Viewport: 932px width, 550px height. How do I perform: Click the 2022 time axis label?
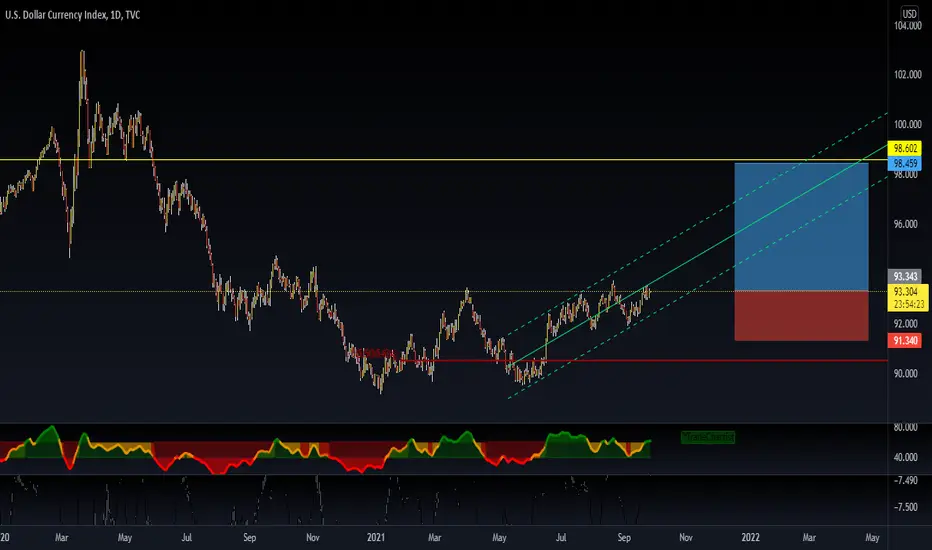(x=750, y=538)
